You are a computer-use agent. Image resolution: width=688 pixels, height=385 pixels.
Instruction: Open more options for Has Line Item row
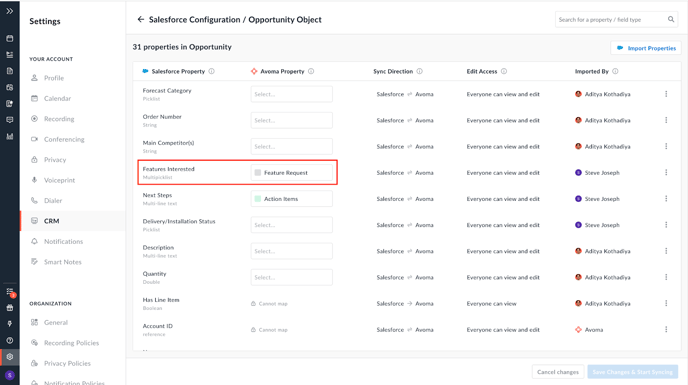(666, 303)
